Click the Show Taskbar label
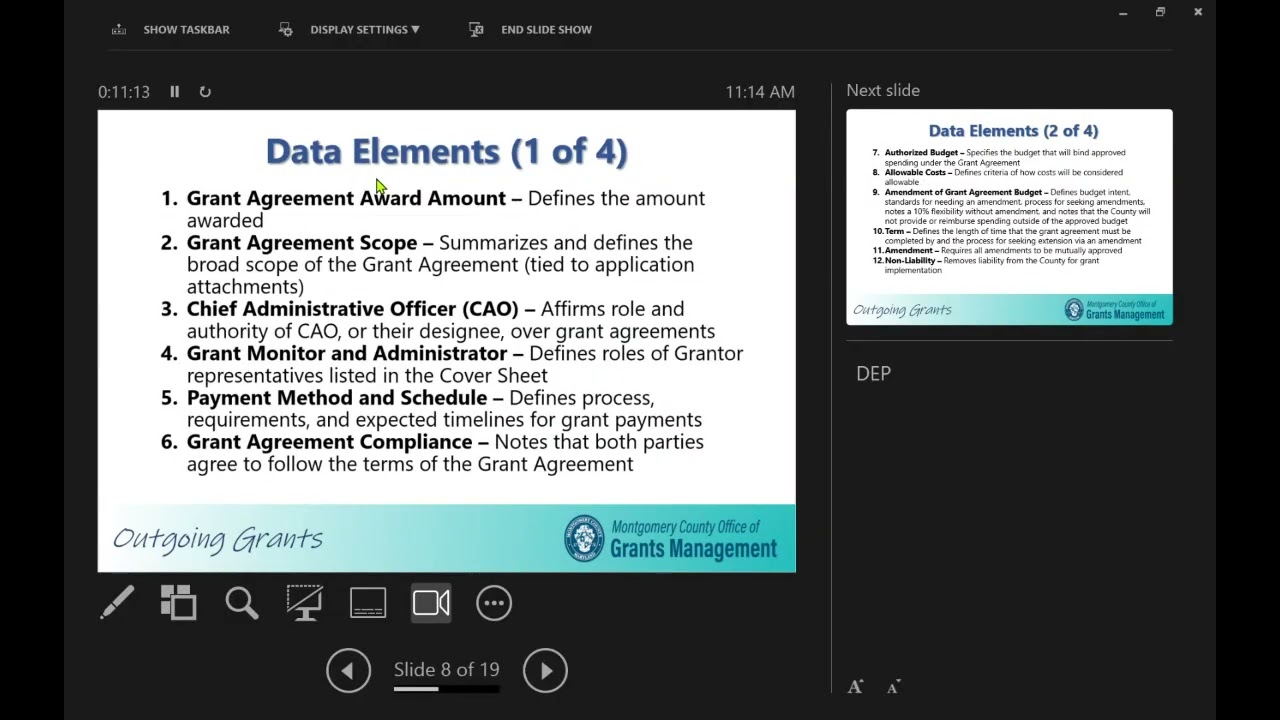Screen dimensions: 1280x720 pos(186,30)
